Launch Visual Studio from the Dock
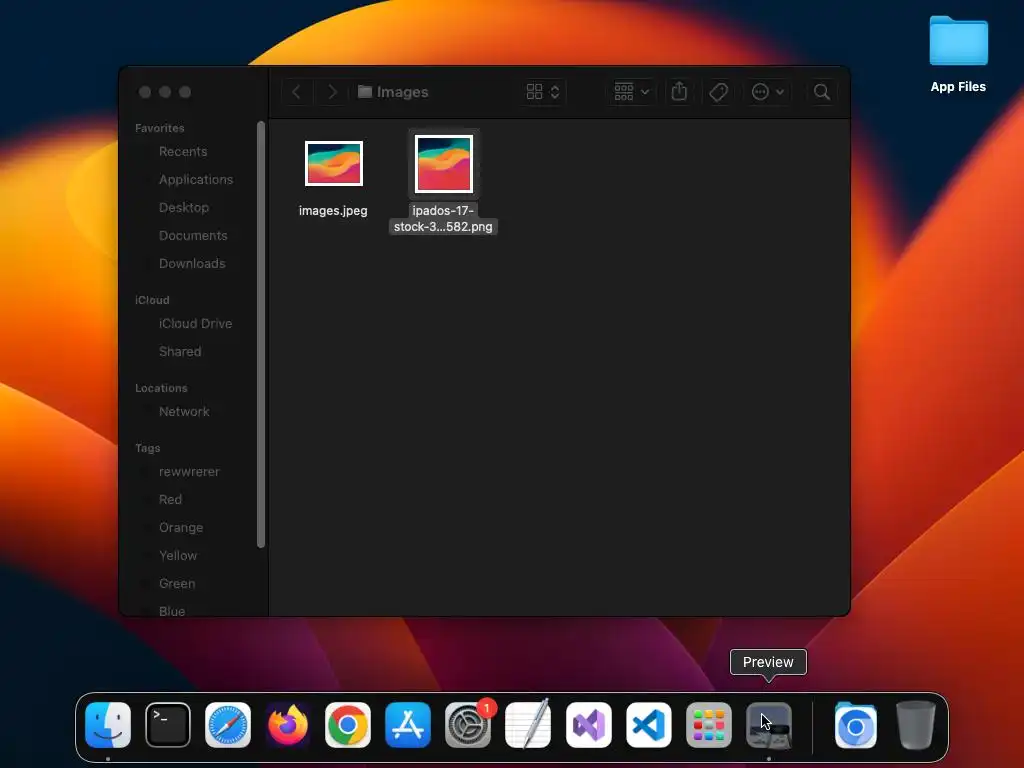The width and height of the screenshot is (1024, 768). click(588, 725)
